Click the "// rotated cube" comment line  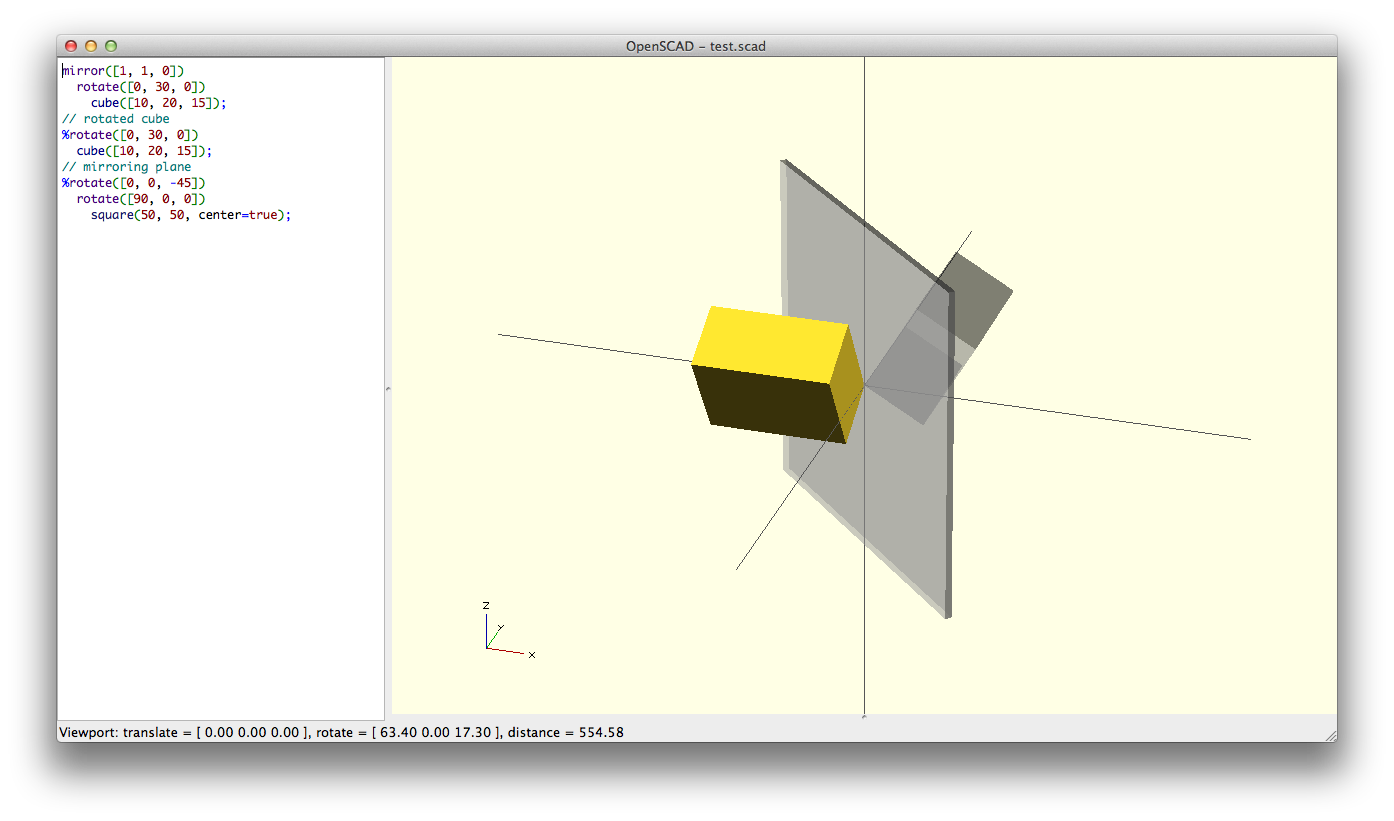click(116, 119)
